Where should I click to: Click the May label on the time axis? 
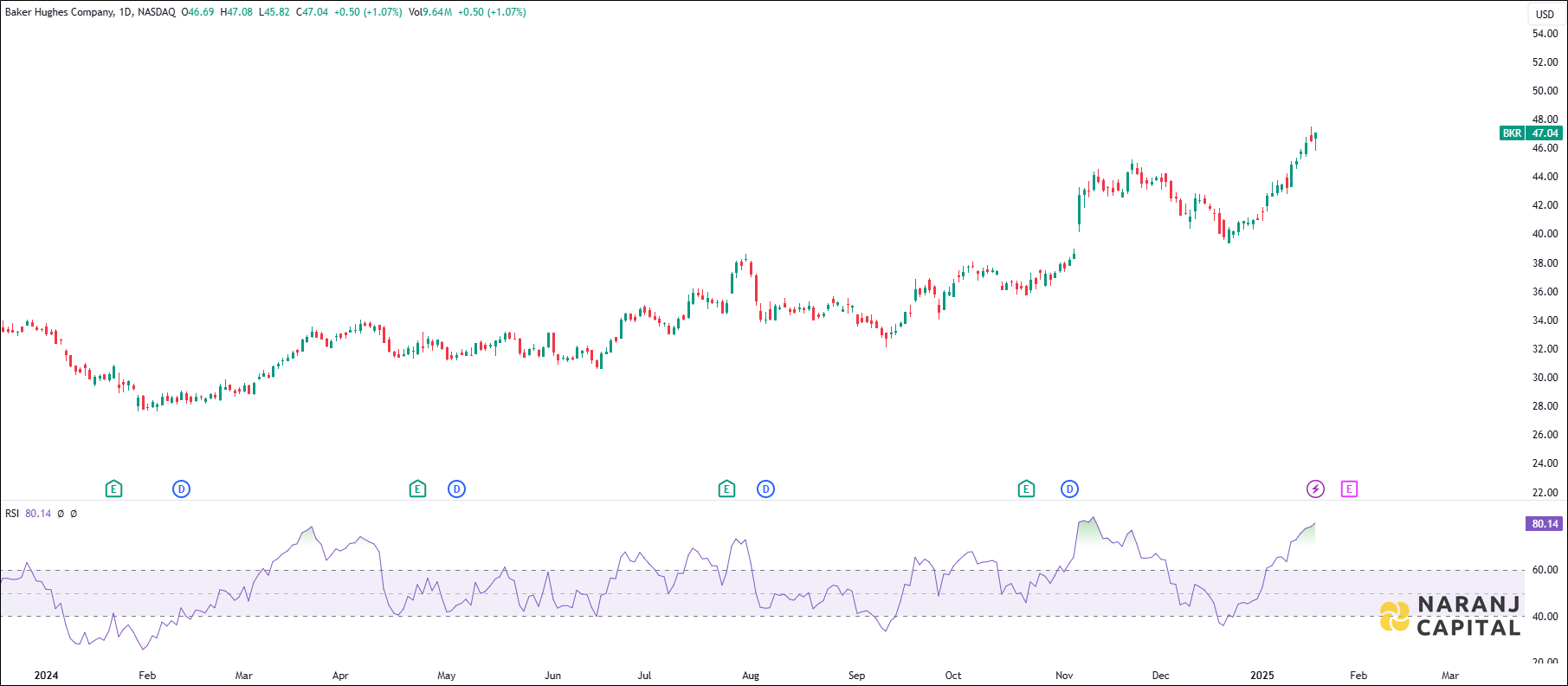pyautogui.click(x=447, y=676)
